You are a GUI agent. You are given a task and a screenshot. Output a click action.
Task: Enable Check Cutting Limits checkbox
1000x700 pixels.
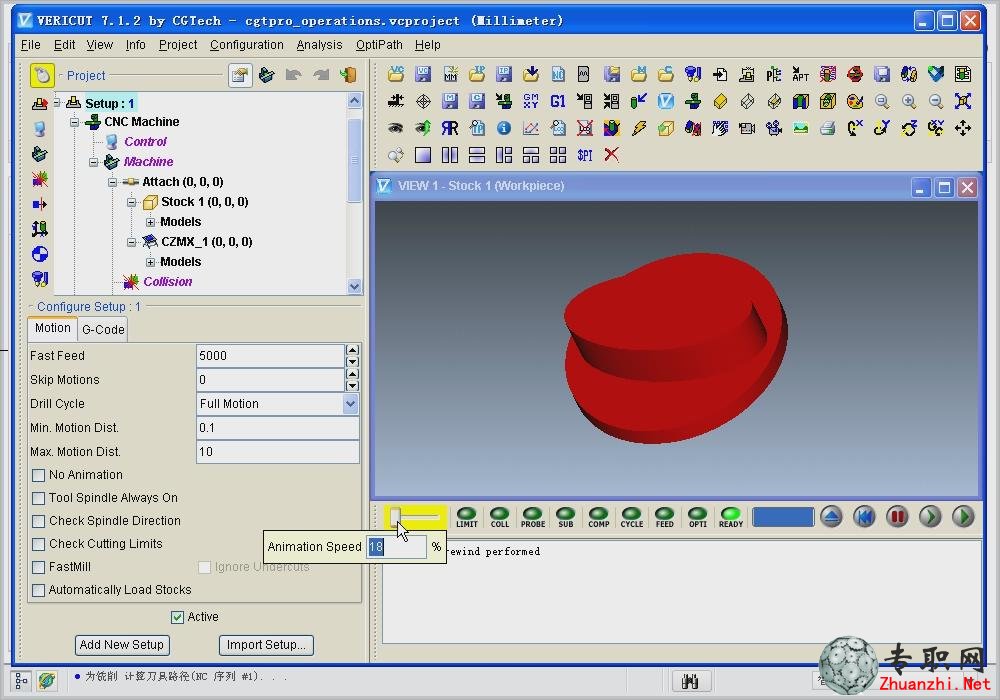point(38,544)
